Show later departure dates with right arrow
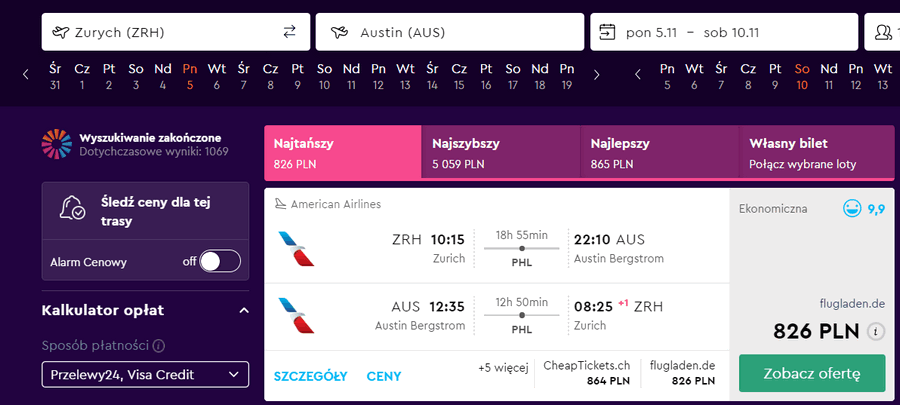 (596, 75)
